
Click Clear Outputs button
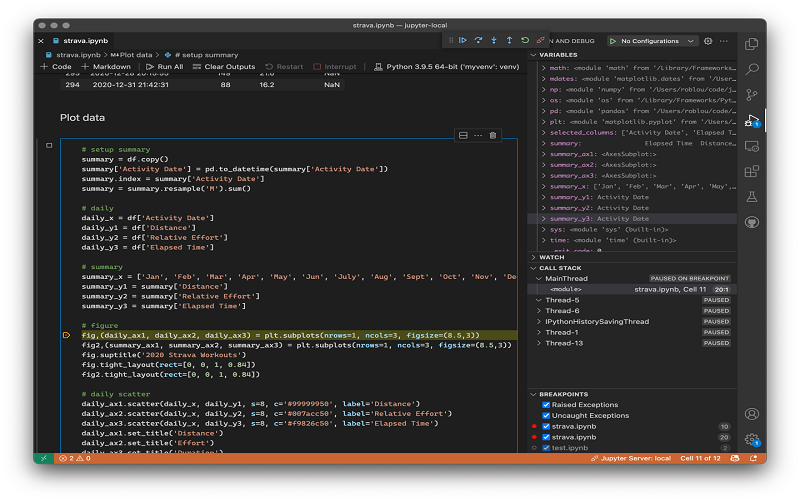click(x=224, y=67)
